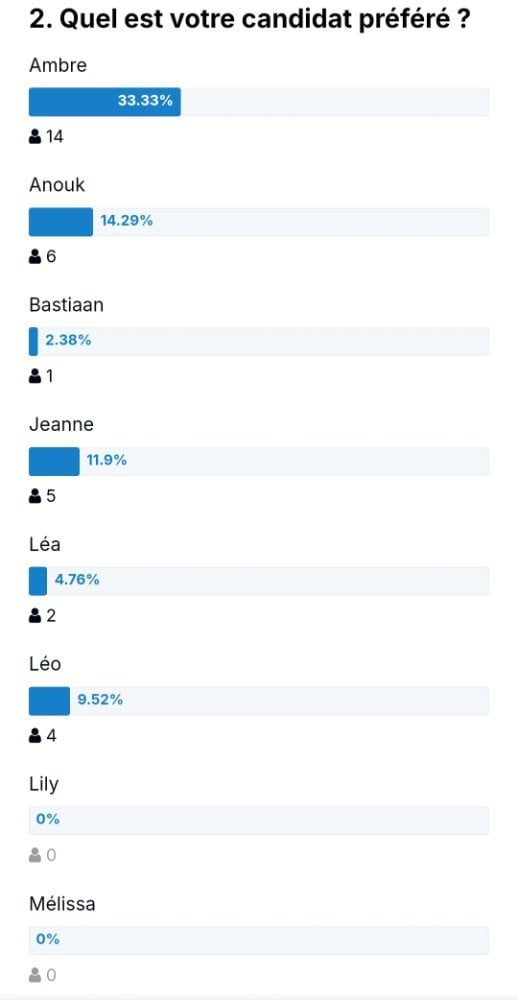The height and width of the screenshot is (1000, 518).
Task: Click the grey person icon under Lily
Action: click(x=35, y=855)
